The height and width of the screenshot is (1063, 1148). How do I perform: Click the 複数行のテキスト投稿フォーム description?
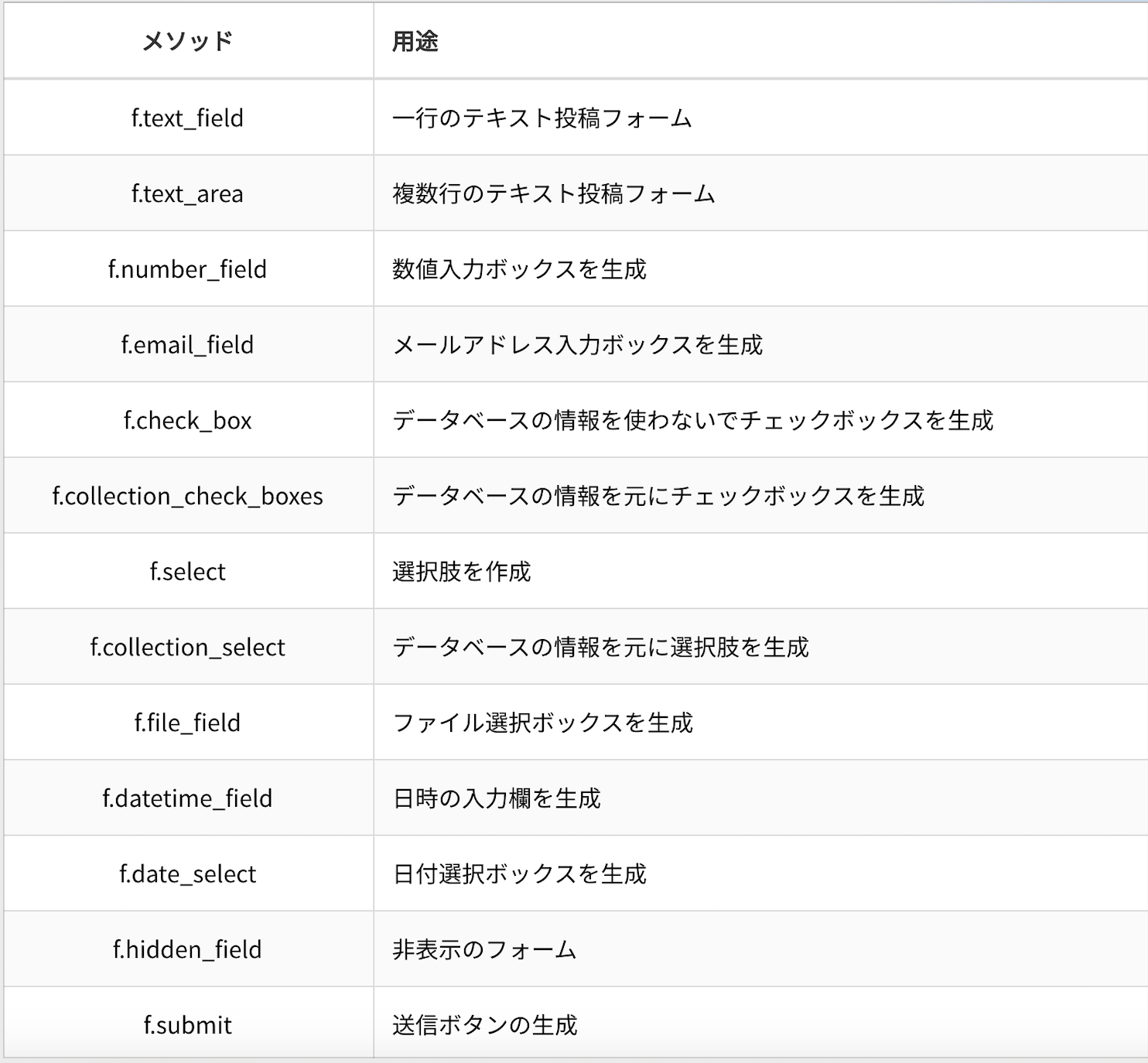tap(554, 193)
